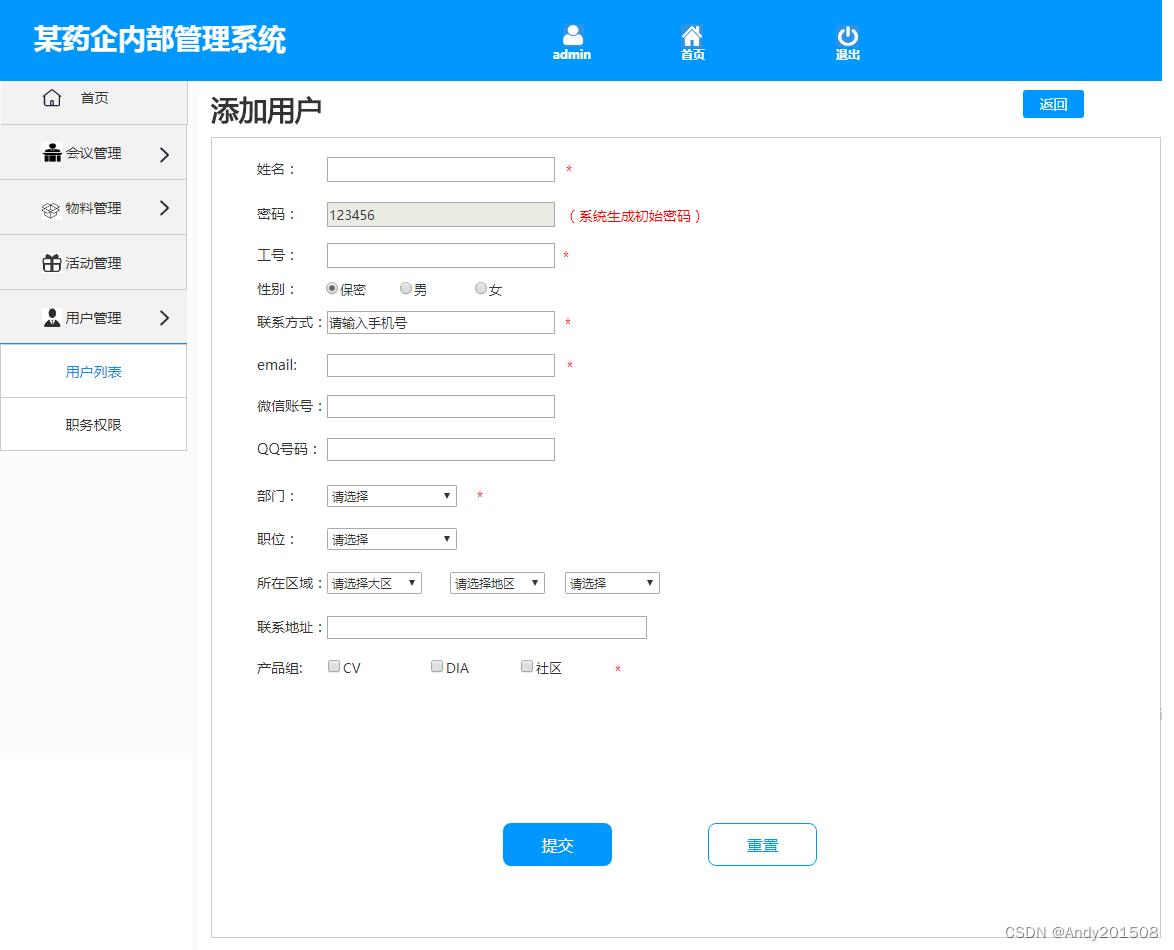Click the disabled 密码 field showing 123456
The width and height of the screenshot is (1174, 950).
(441, 215)
